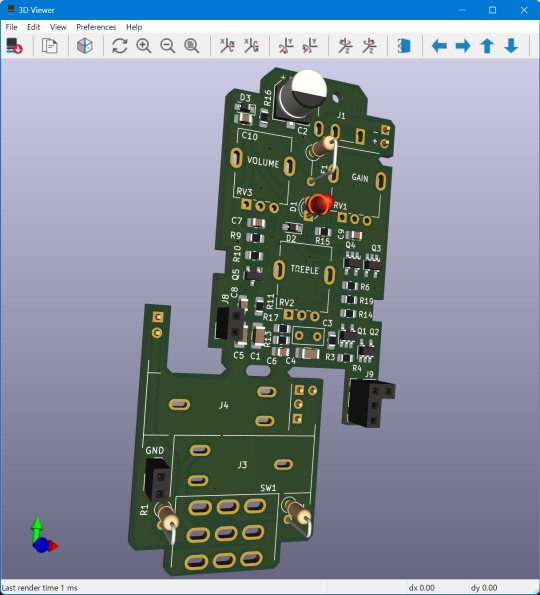Rotate Y clockwise icon
540x595 pixels.
(286, 46)
